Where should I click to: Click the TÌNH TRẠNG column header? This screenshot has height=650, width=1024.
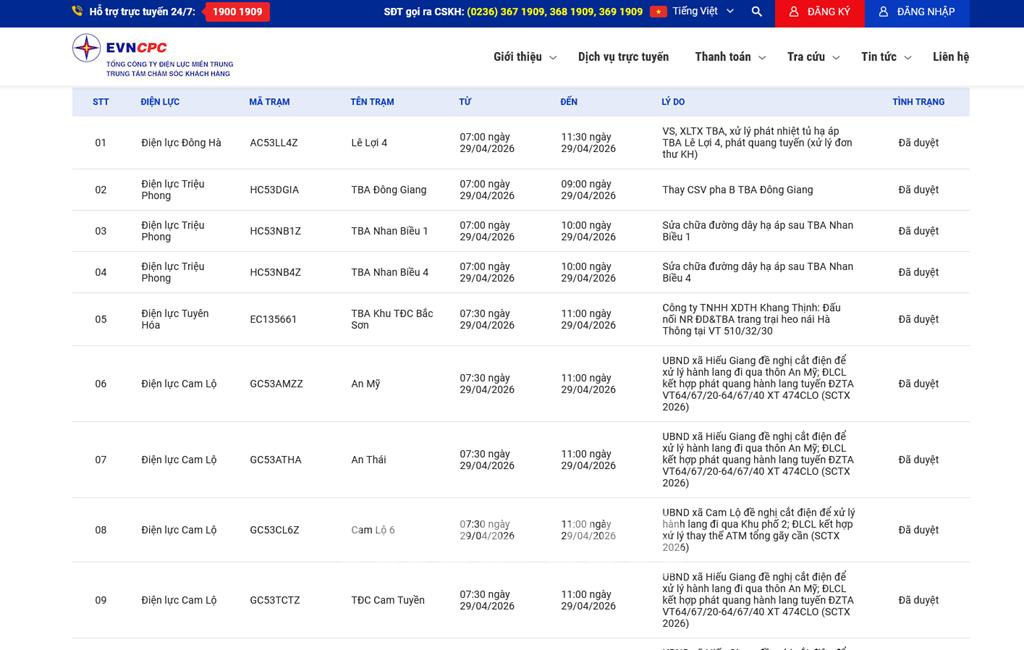point(918,102)
